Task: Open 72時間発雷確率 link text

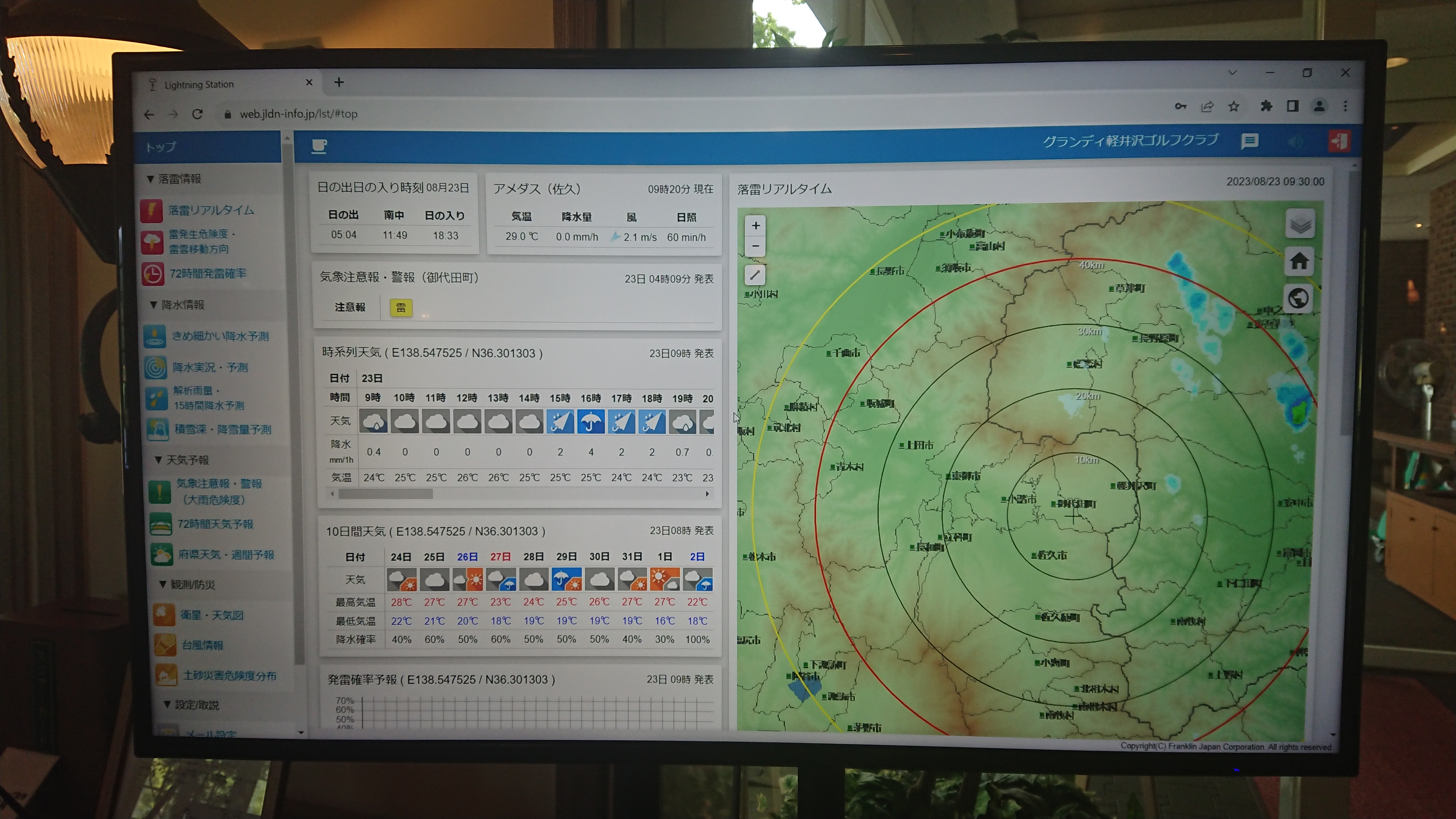Action: click(x=208, y=274)
